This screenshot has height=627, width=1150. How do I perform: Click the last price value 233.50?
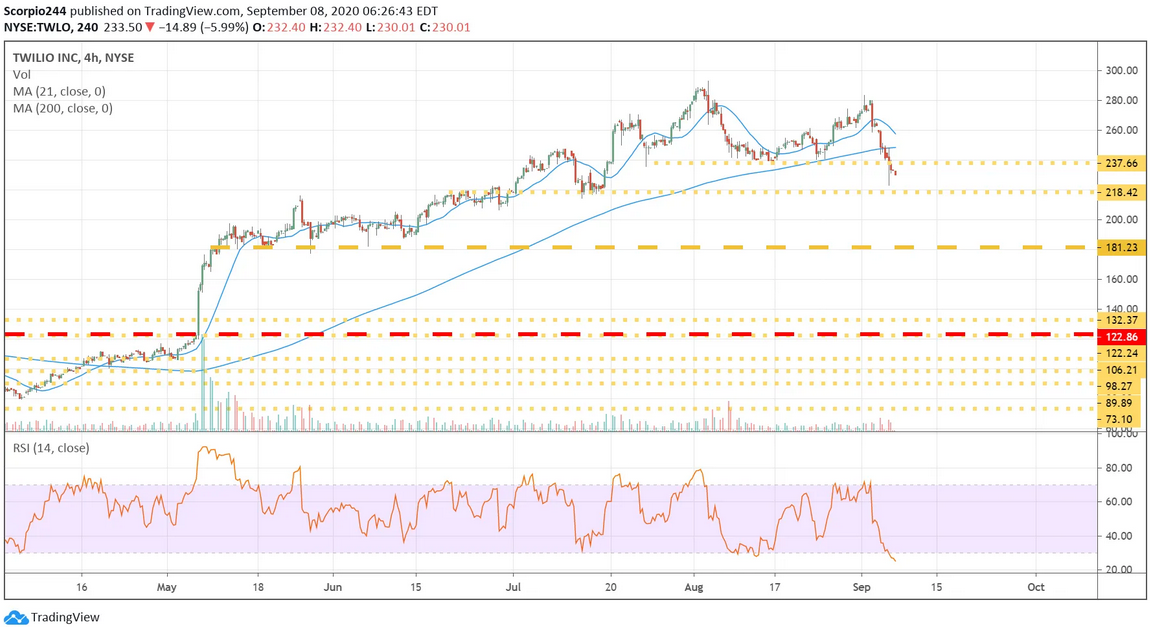(123, 27)
